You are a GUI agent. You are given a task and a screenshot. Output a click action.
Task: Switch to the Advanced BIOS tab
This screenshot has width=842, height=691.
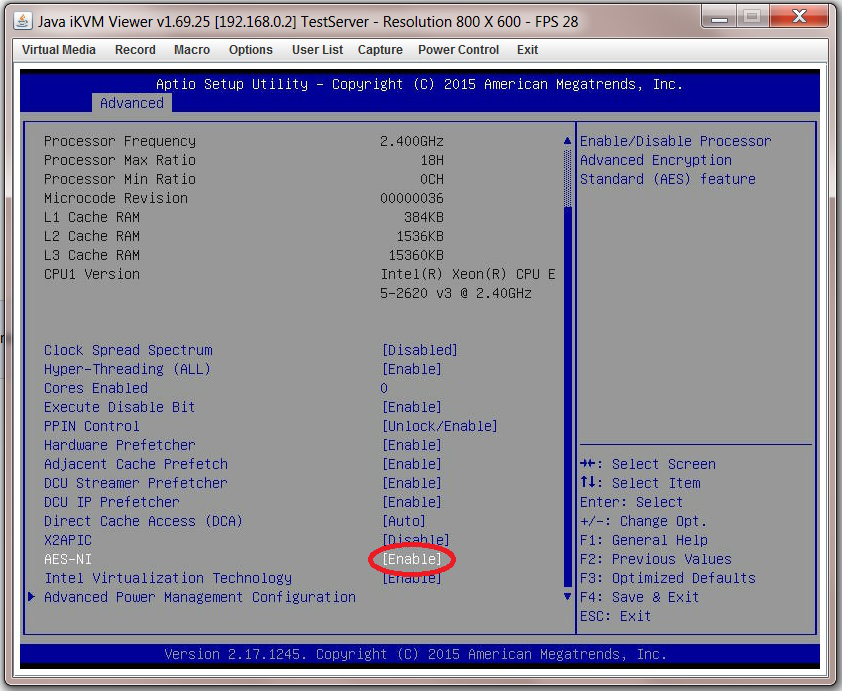tap(131, 102)
